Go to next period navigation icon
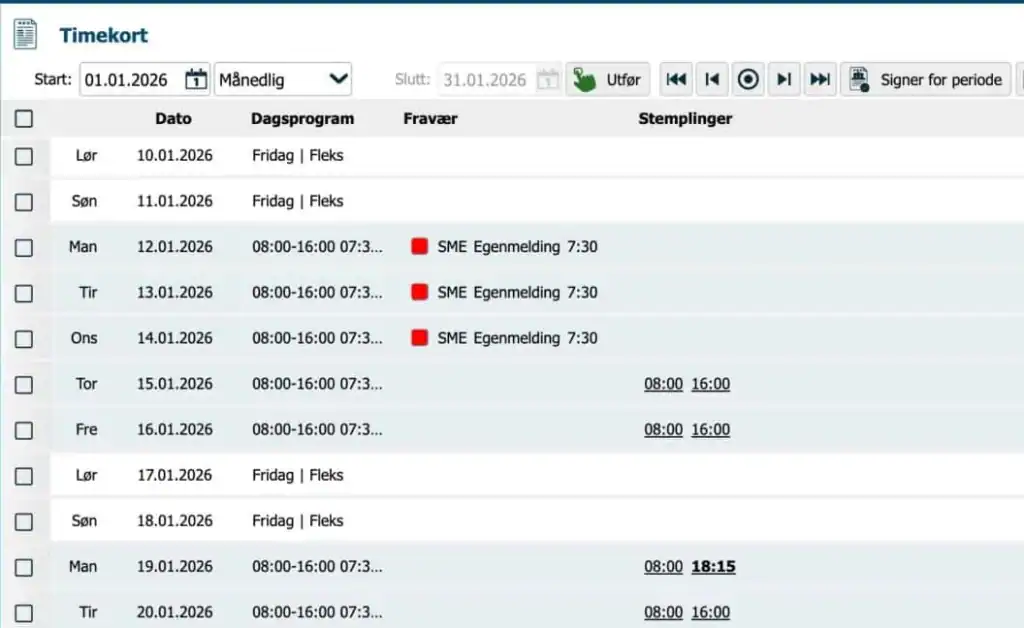The height and width of the screenshot is (628, 1024). (x=784, y=80)
